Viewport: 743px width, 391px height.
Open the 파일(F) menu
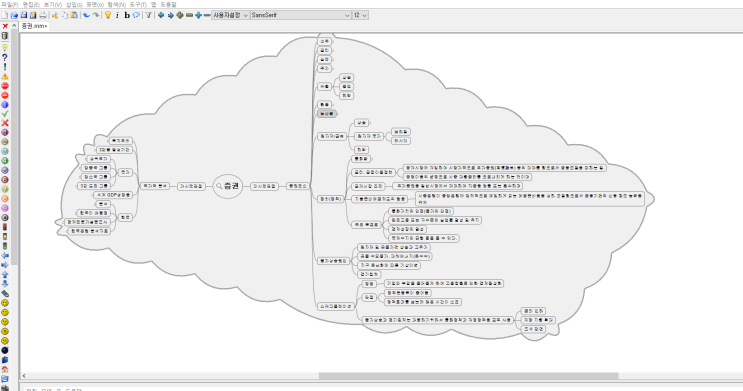tap(9, 4)
